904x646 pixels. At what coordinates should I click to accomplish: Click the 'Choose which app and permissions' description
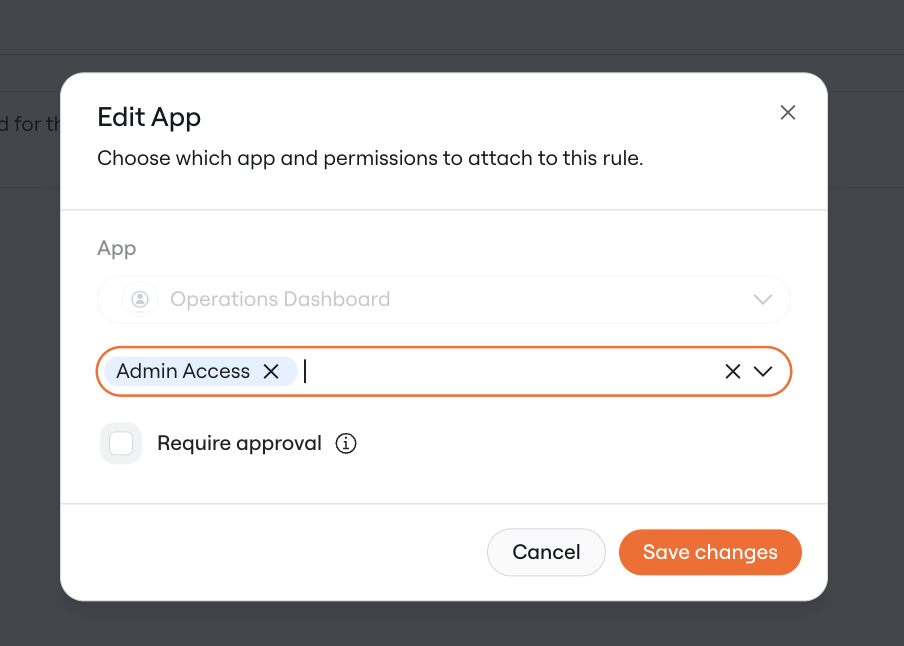coord(370,159)
